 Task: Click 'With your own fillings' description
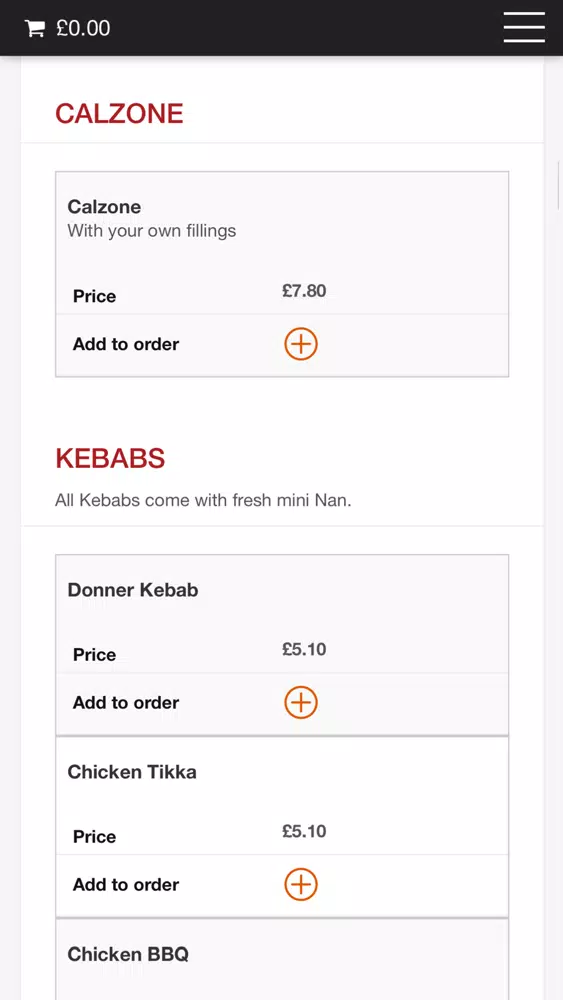[x=152, y=230]
